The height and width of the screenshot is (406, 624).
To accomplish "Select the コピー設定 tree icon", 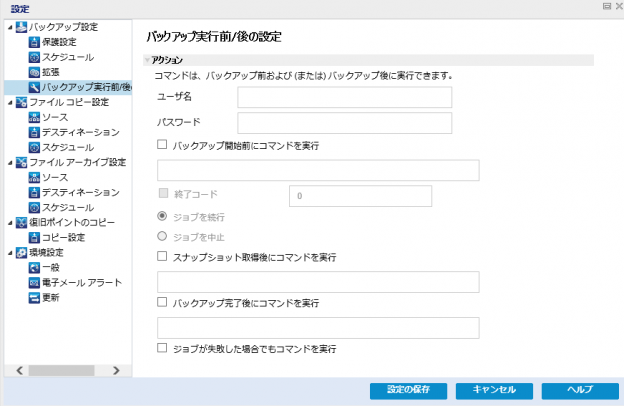I will [x=34, y=237].
